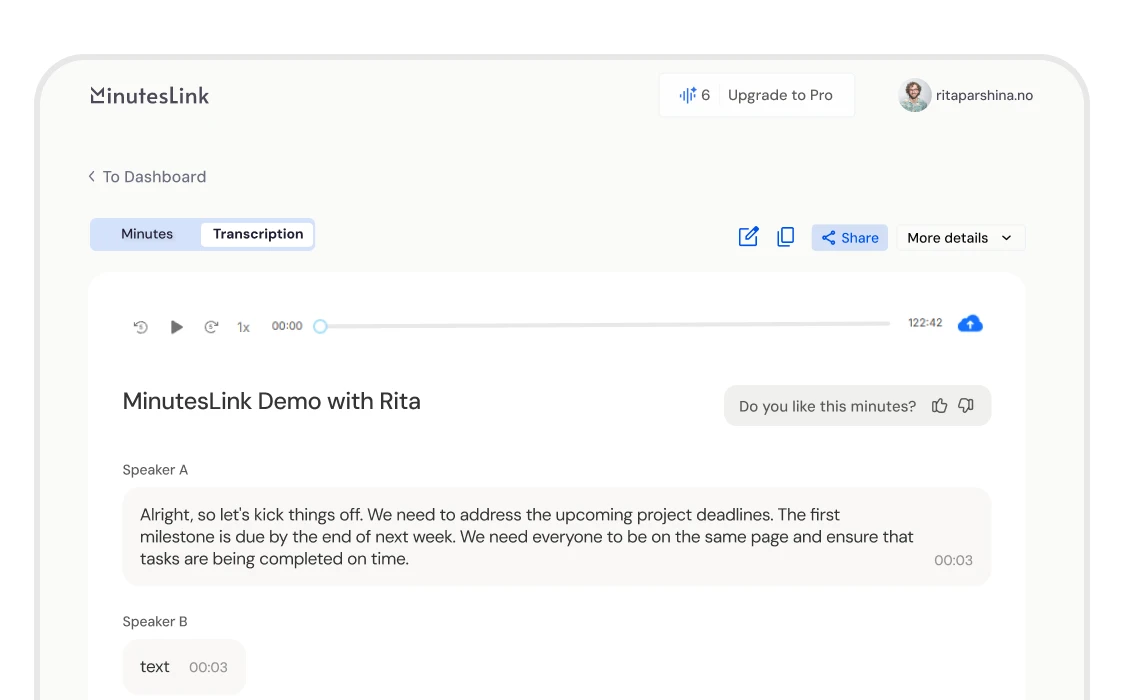Click the 00:03 timestamp in Speaker A's block
The image size is (1124, 700).
click(x=953, y=561)
